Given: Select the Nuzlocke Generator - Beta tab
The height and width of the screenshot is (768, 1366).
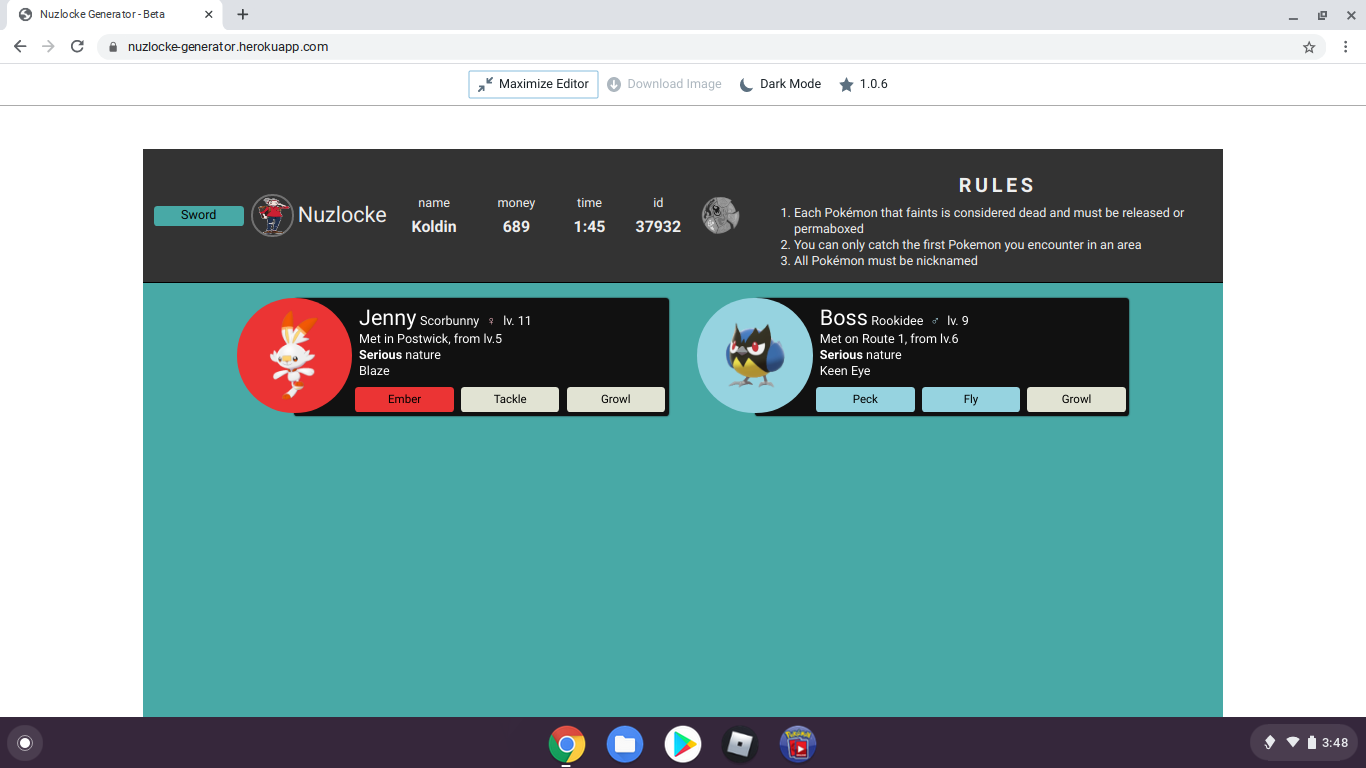Looking at the screenshot, I should click(x=114, y=15).
